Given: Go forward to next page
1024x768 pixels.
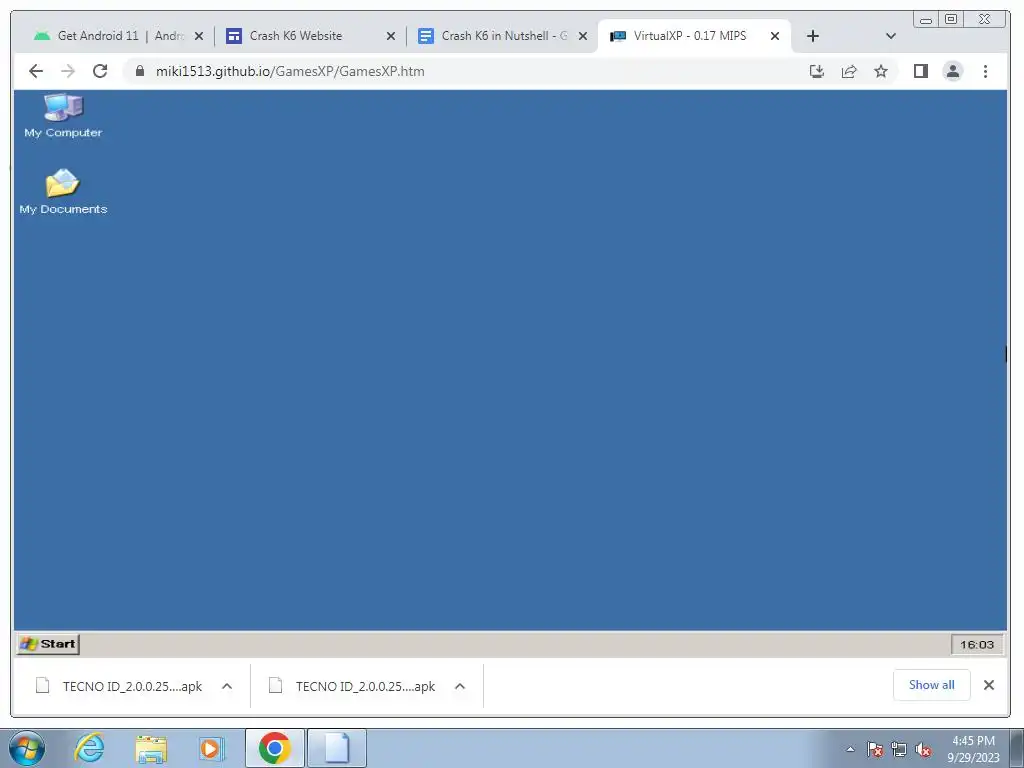Looking at the screenshot, I should tap(68, 71).
